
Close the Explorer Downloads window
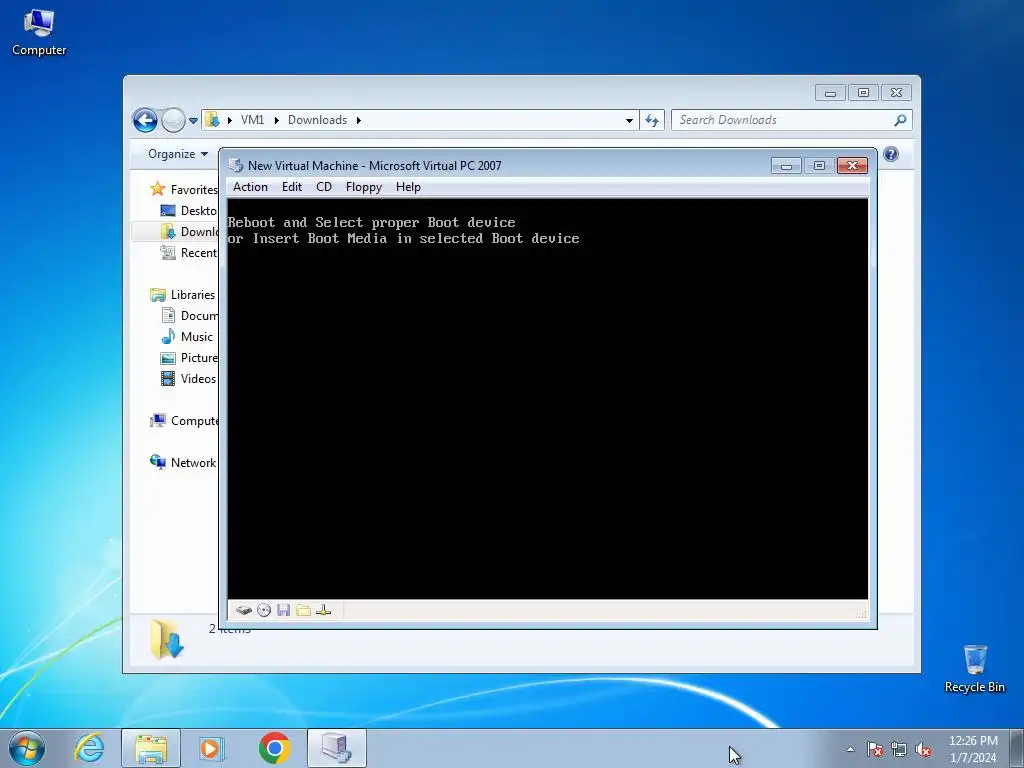pos(897,93)
